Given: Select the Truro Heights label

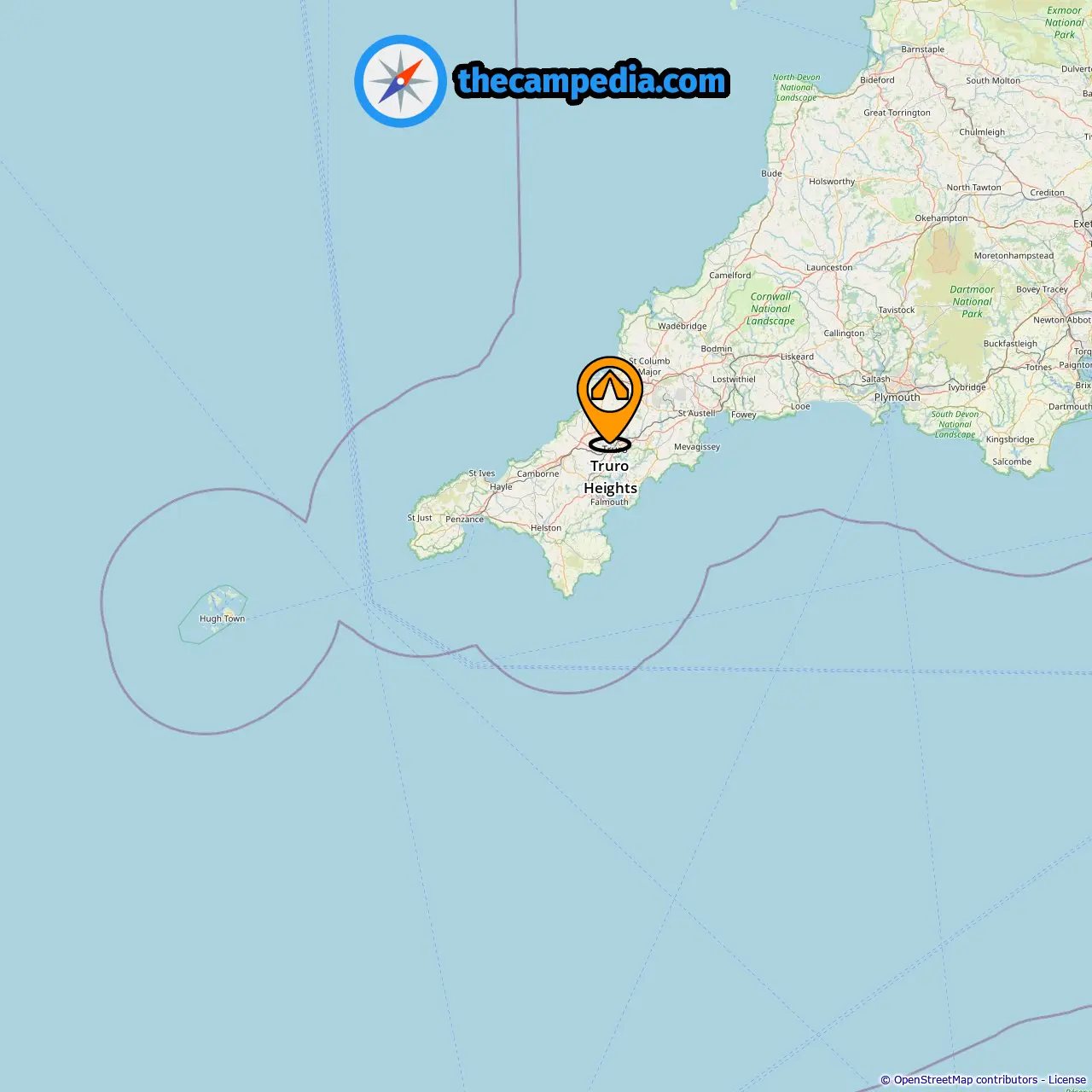Looking at the screenshot, I should (x=610, y=477).
